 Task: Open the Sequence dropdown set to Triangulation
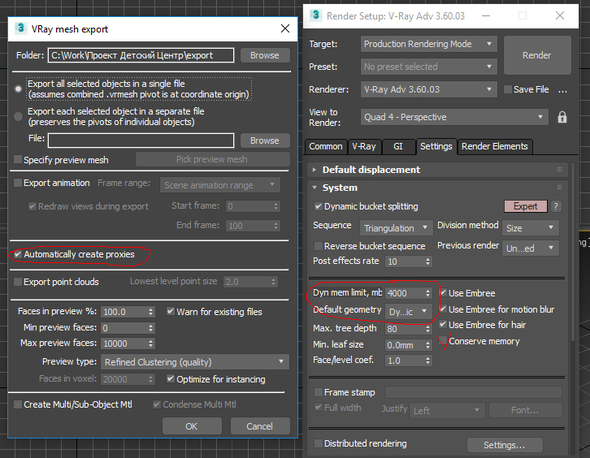click(x=396, y=228)
